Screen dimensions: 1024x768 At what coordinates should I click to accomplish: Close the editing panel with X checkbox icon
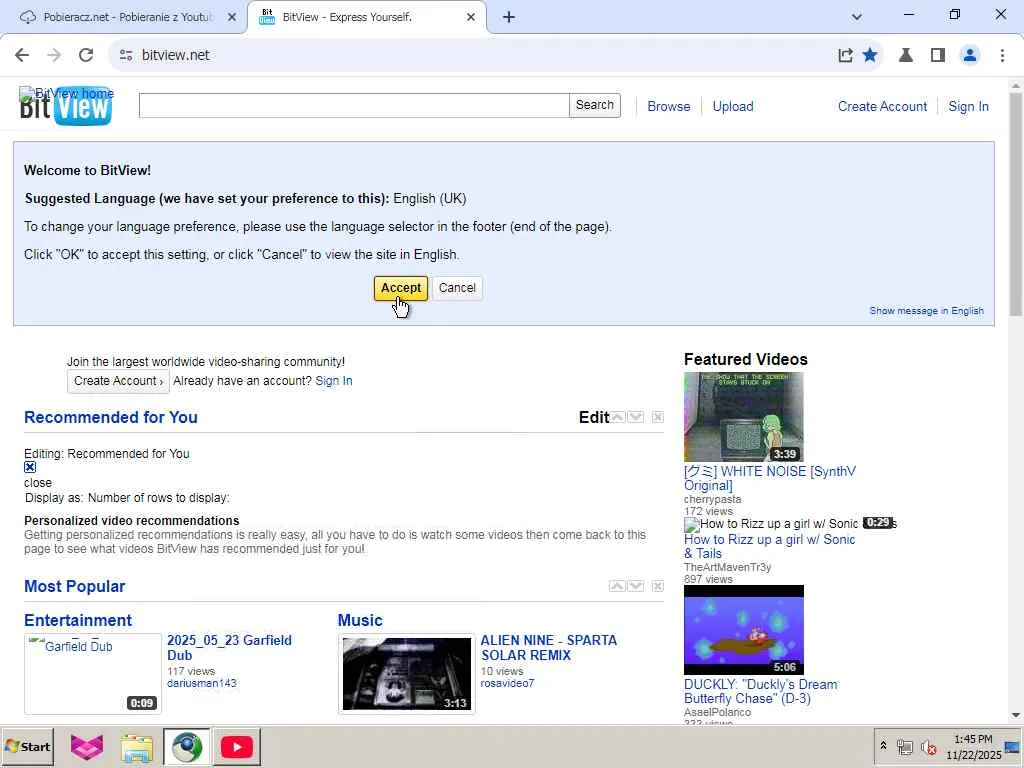(x=30, y=467)
